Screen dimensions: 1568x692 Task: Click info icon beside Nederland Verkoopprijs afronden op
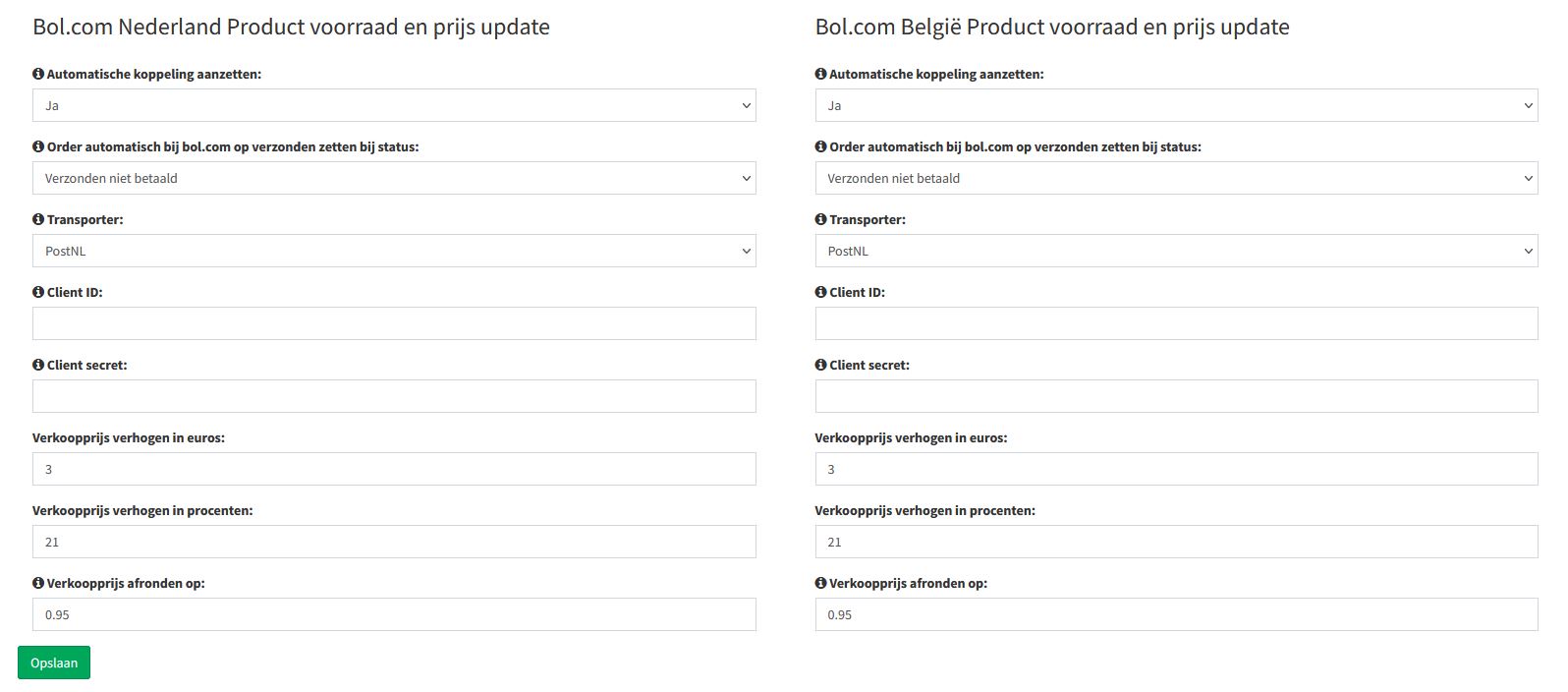38,583
